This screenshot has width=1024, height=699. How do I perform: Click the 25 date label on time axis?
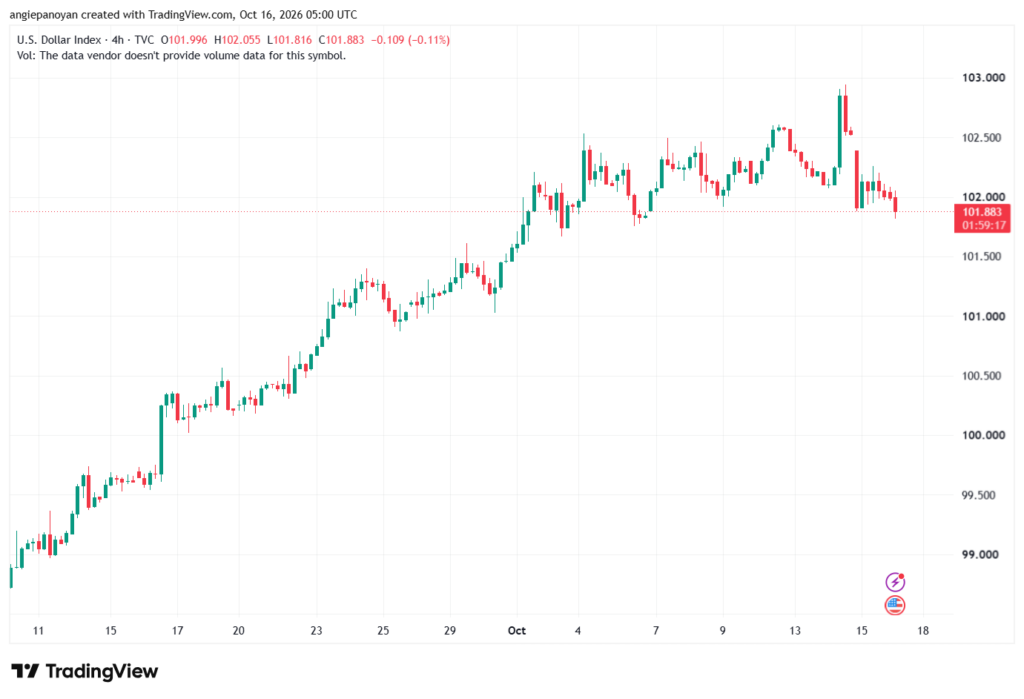point(383,630)
